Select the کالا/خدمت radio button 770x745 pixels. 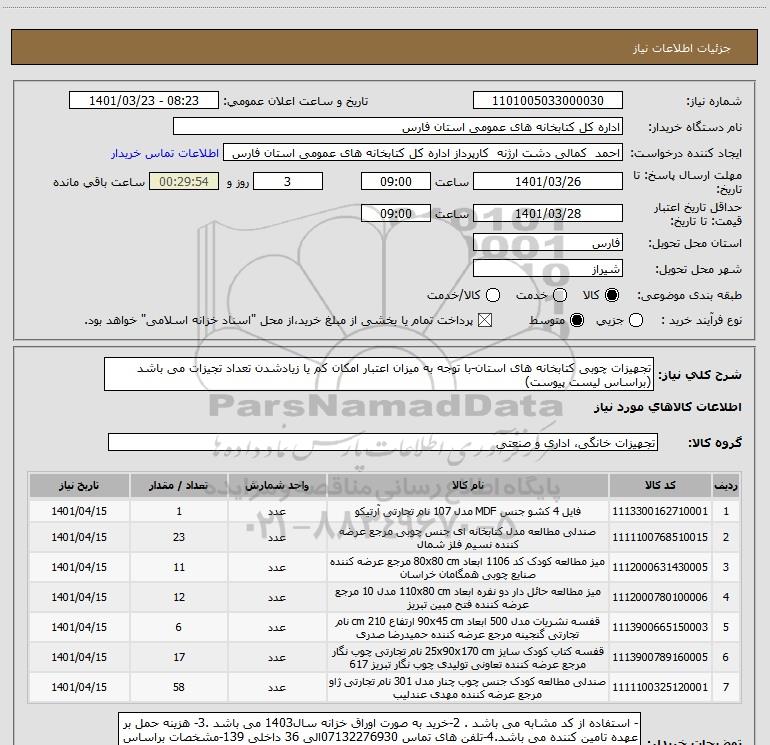(493, 295)
